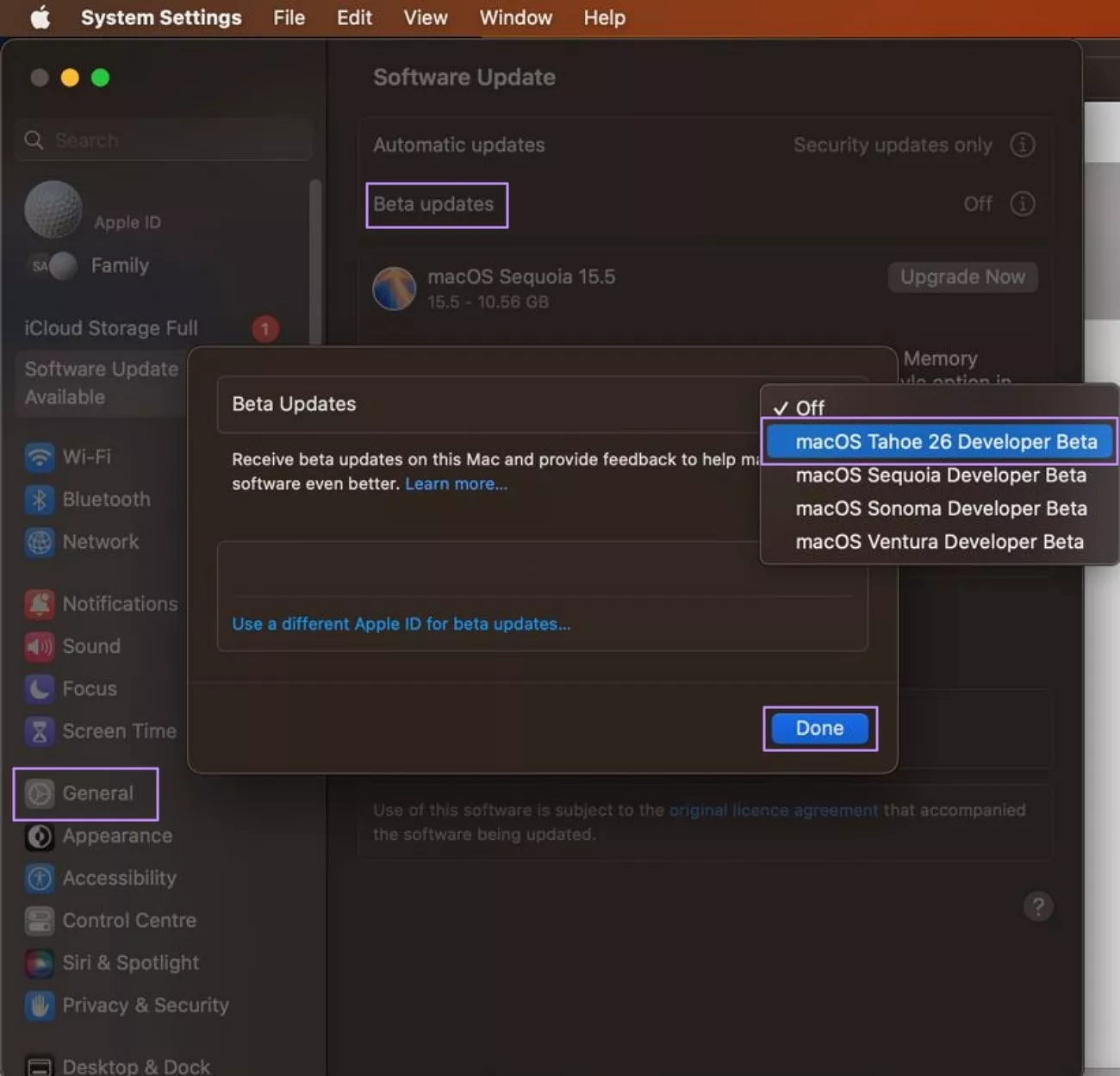
Task: Click the Siri & Spotlight icon
Action: pyautogui.click(x=40, y=962)
